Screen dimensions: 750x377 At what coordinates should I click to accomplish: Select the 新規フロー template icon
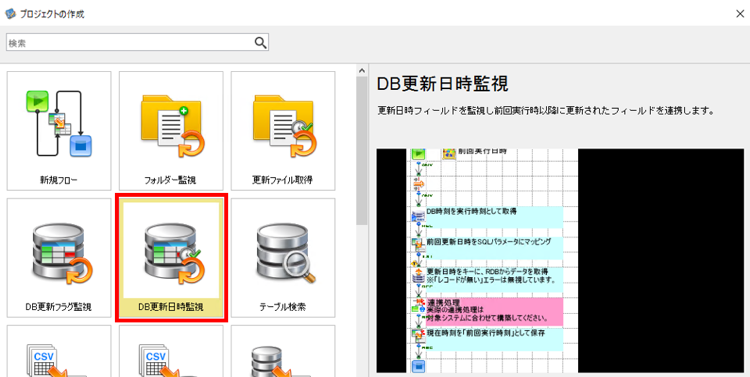coord(59,131)
